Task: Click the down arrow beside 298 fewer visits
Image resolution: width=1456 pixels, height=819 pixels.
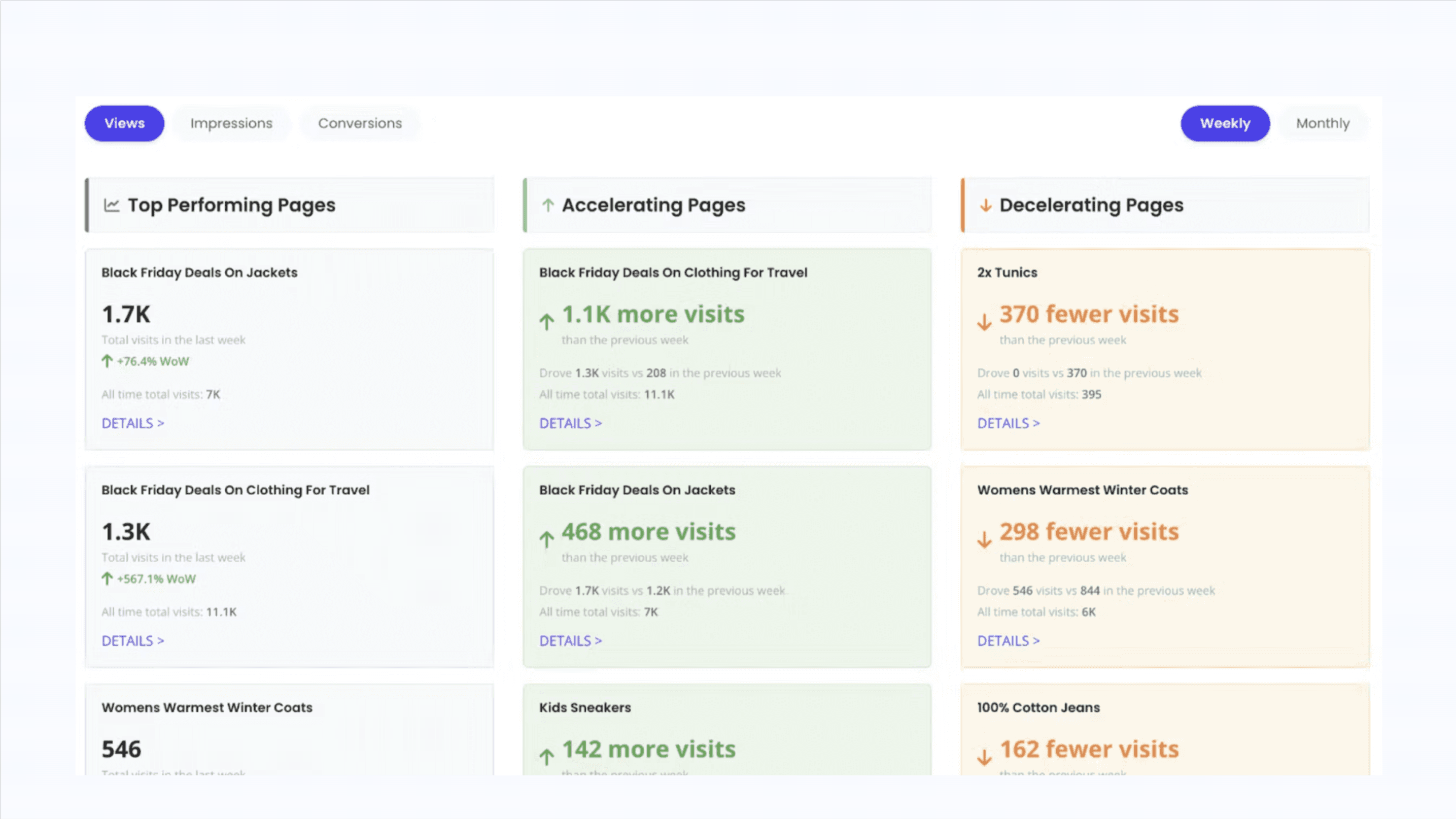Action: coord(984,539)
